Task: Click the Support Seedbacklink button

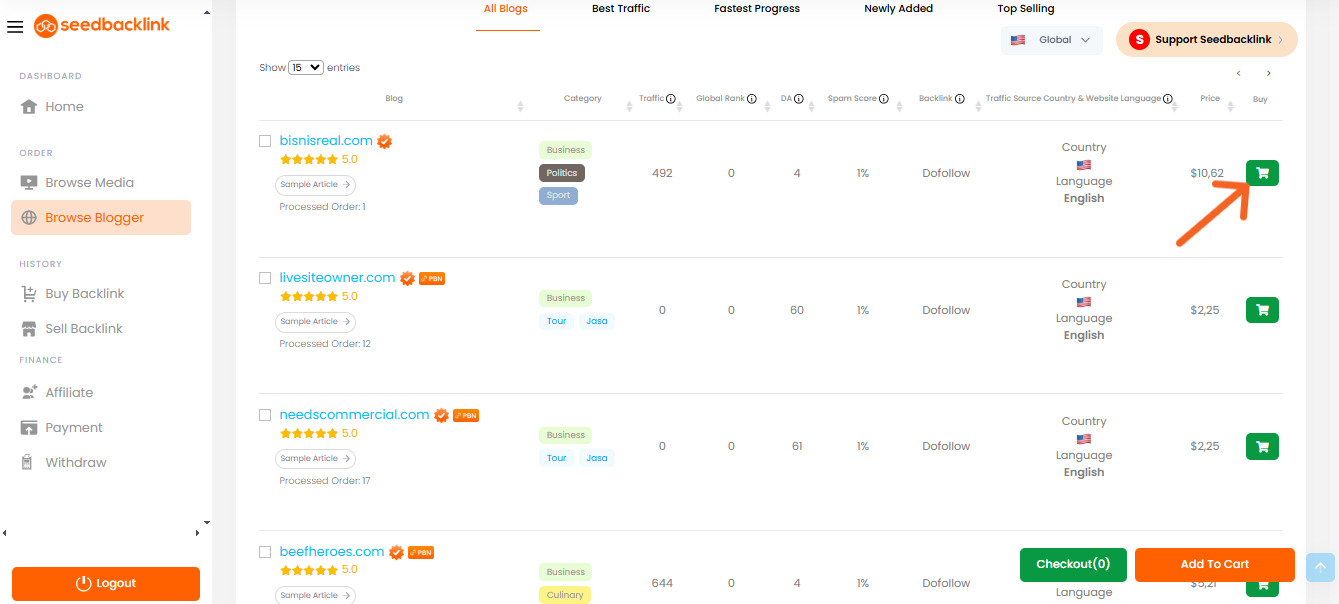Action: [1207, 40]
